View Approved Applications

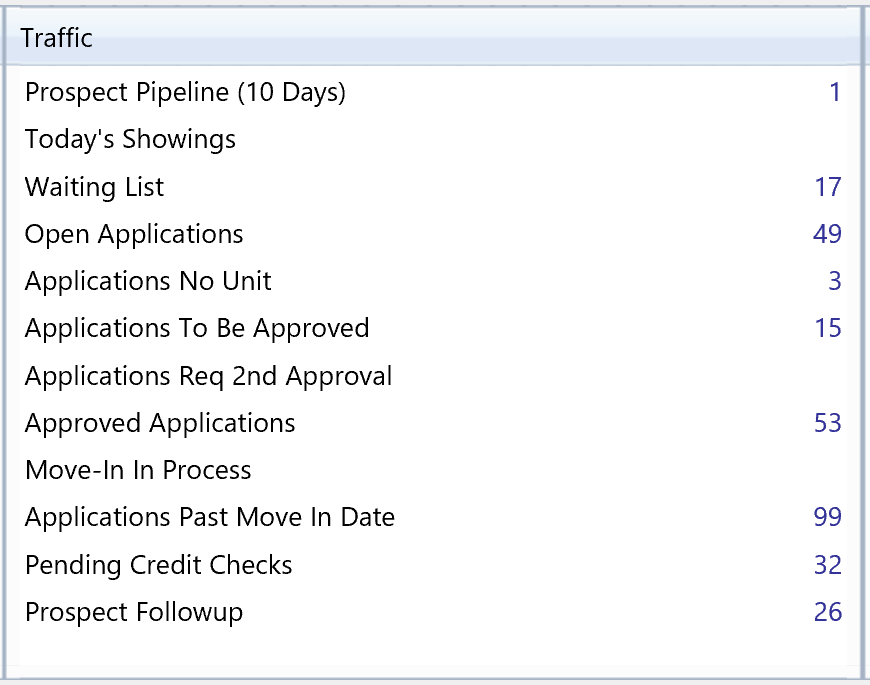coord(160,423)
